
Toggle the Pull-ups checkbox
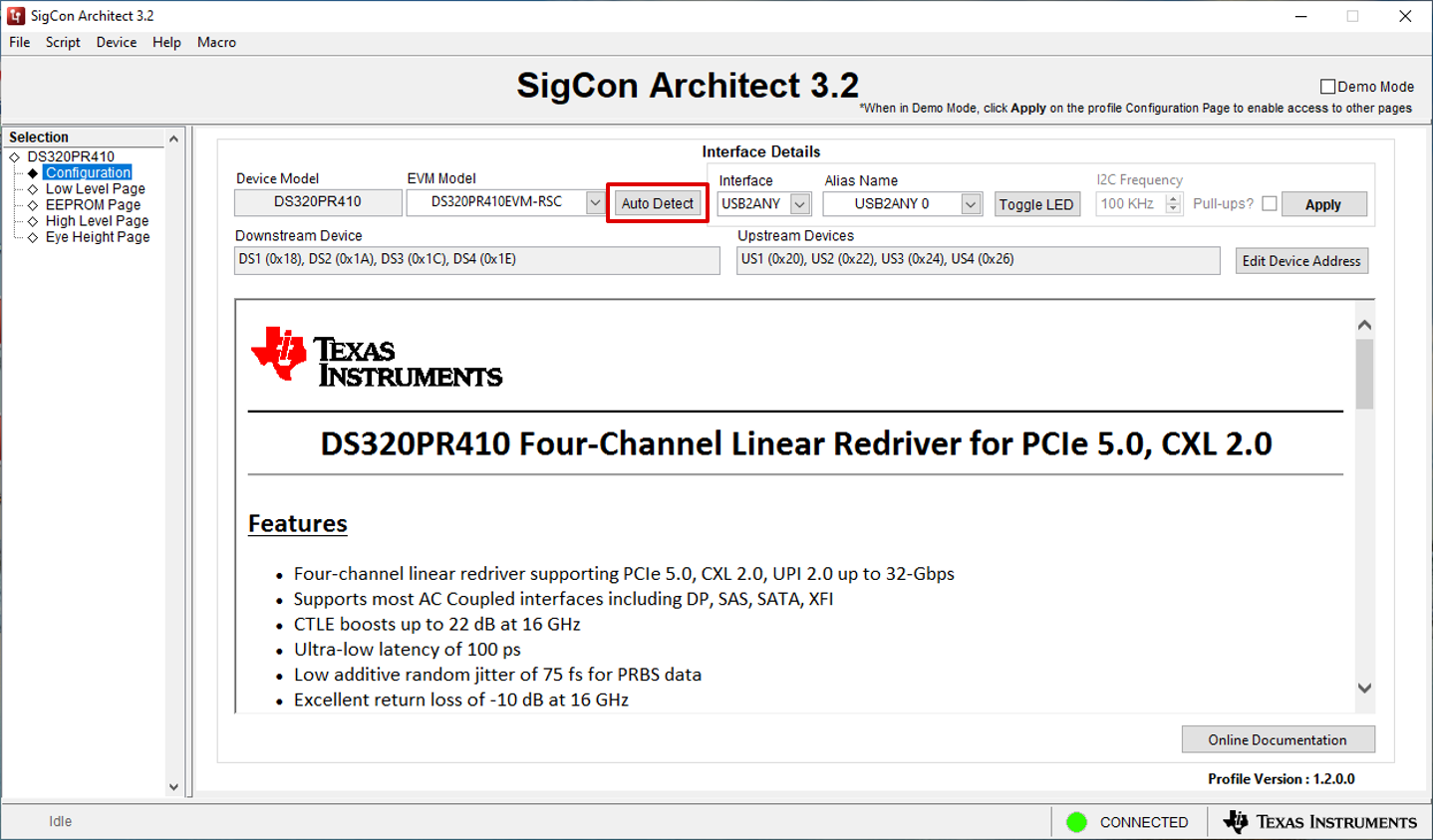1269,203
